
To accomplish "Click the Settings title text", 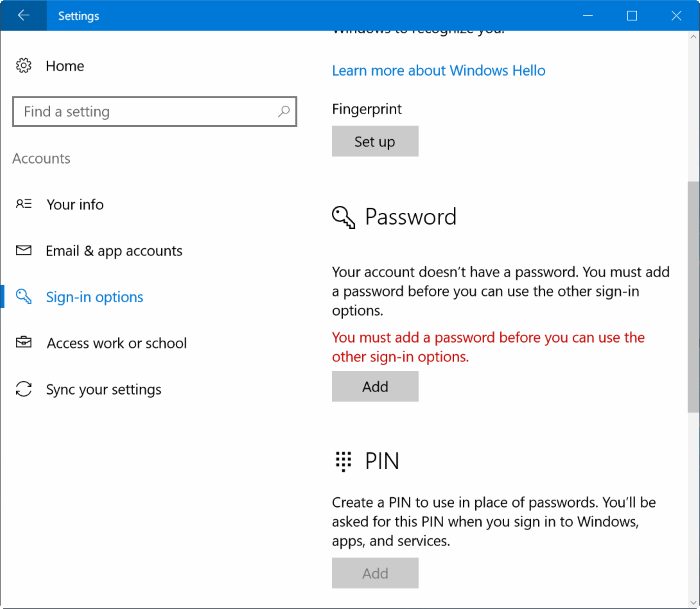I will tap(79, 16).
